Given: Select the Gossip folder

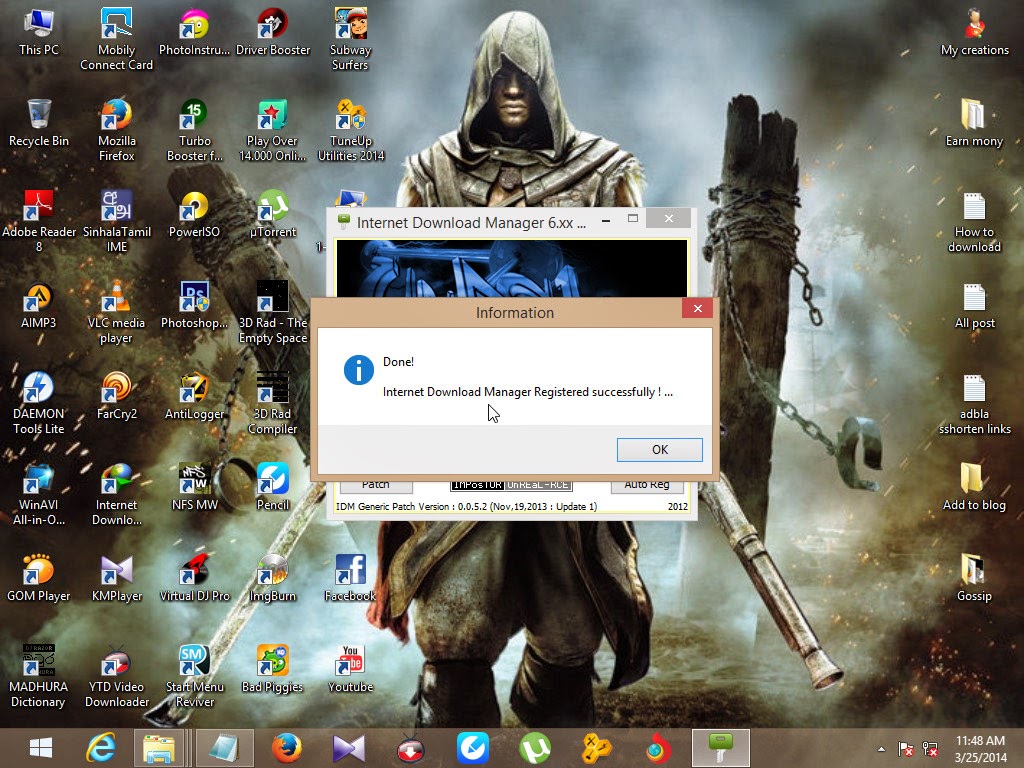Looking at the screenshot, I should pyautogui.click(x=974, y=577).
